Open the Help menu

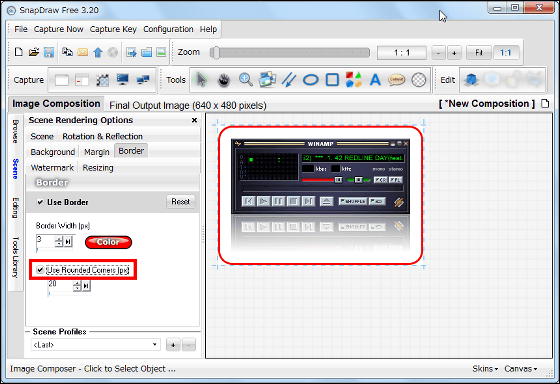[208, 29]
